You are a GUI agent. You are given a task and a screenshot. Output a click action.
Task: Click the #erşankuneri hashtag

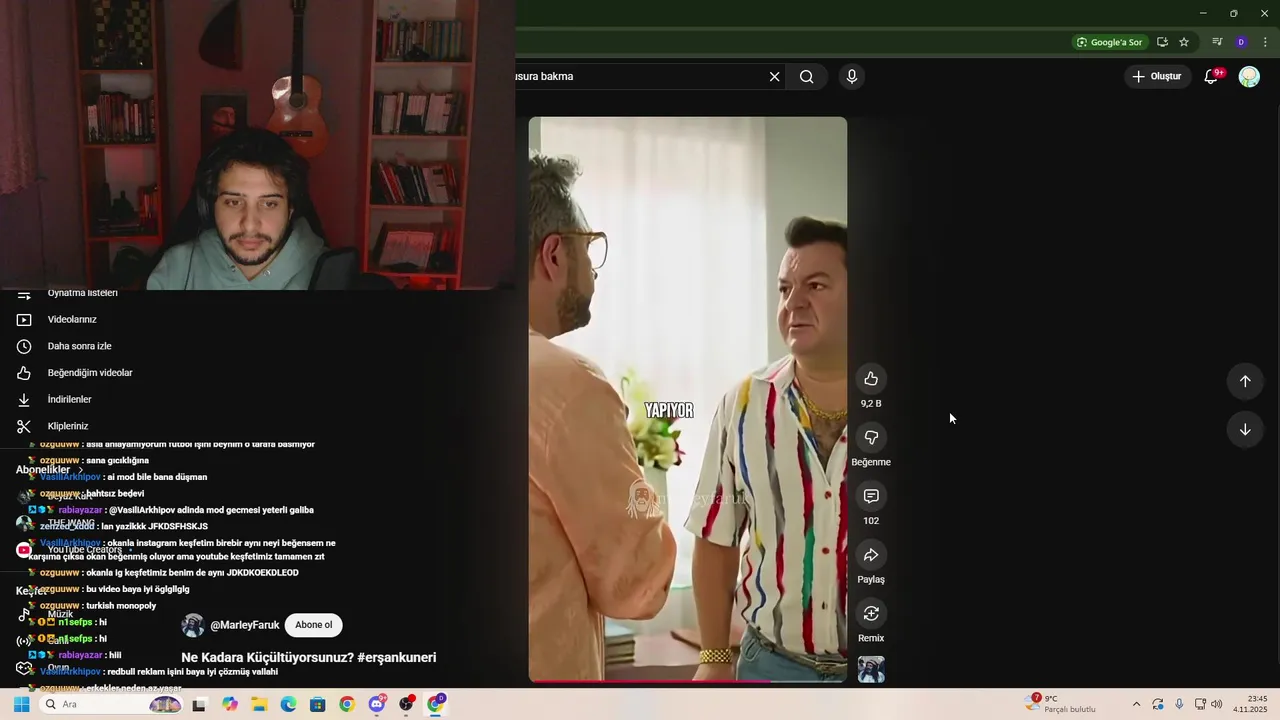[x=397, y=658]
